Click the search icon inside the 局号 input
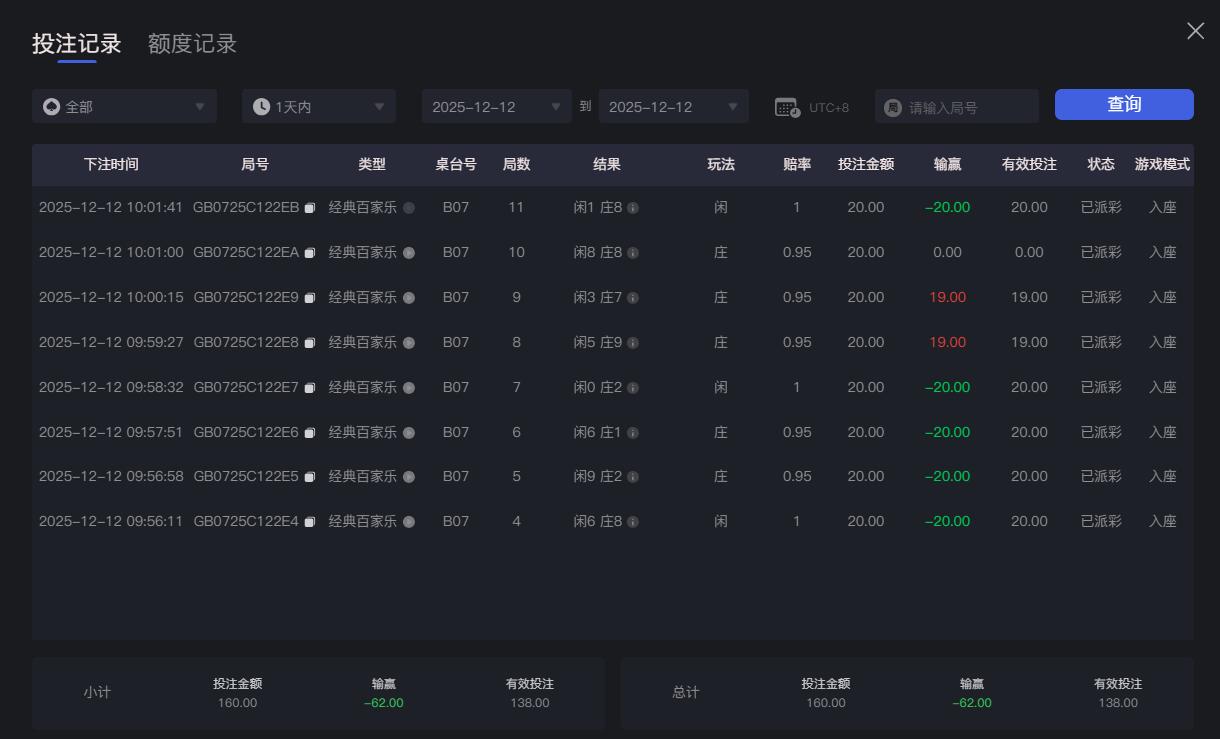 (x=891, y=105)
